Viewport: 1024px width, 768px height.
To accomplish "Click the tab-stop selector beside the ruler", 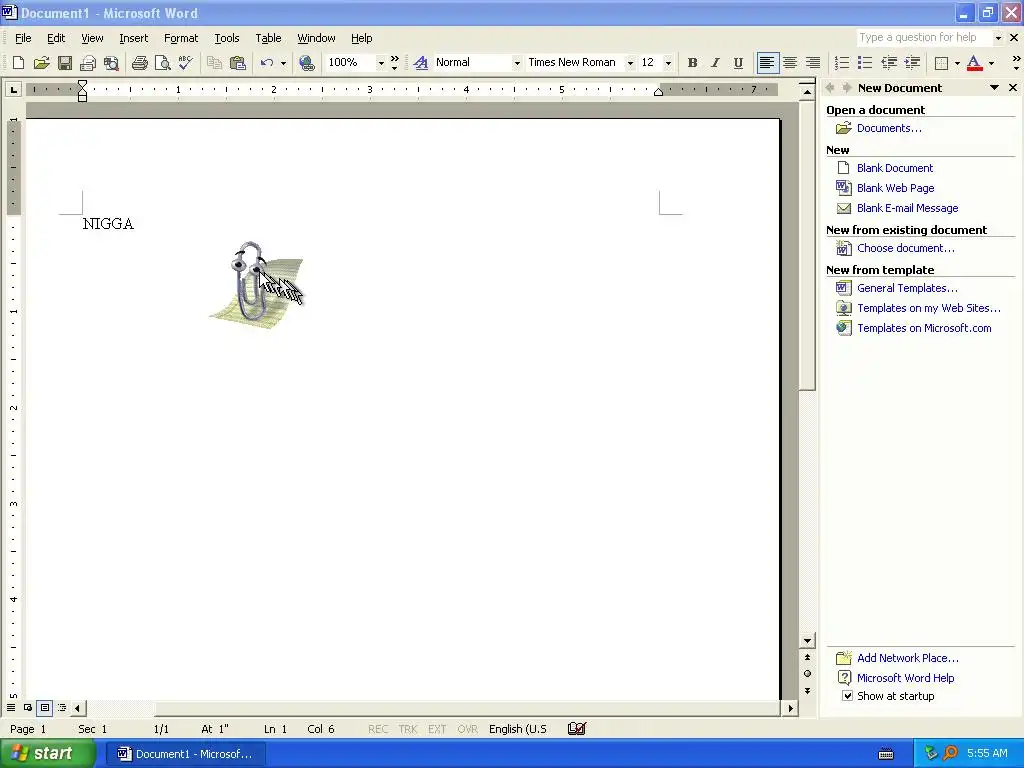I will click(13, 89).
